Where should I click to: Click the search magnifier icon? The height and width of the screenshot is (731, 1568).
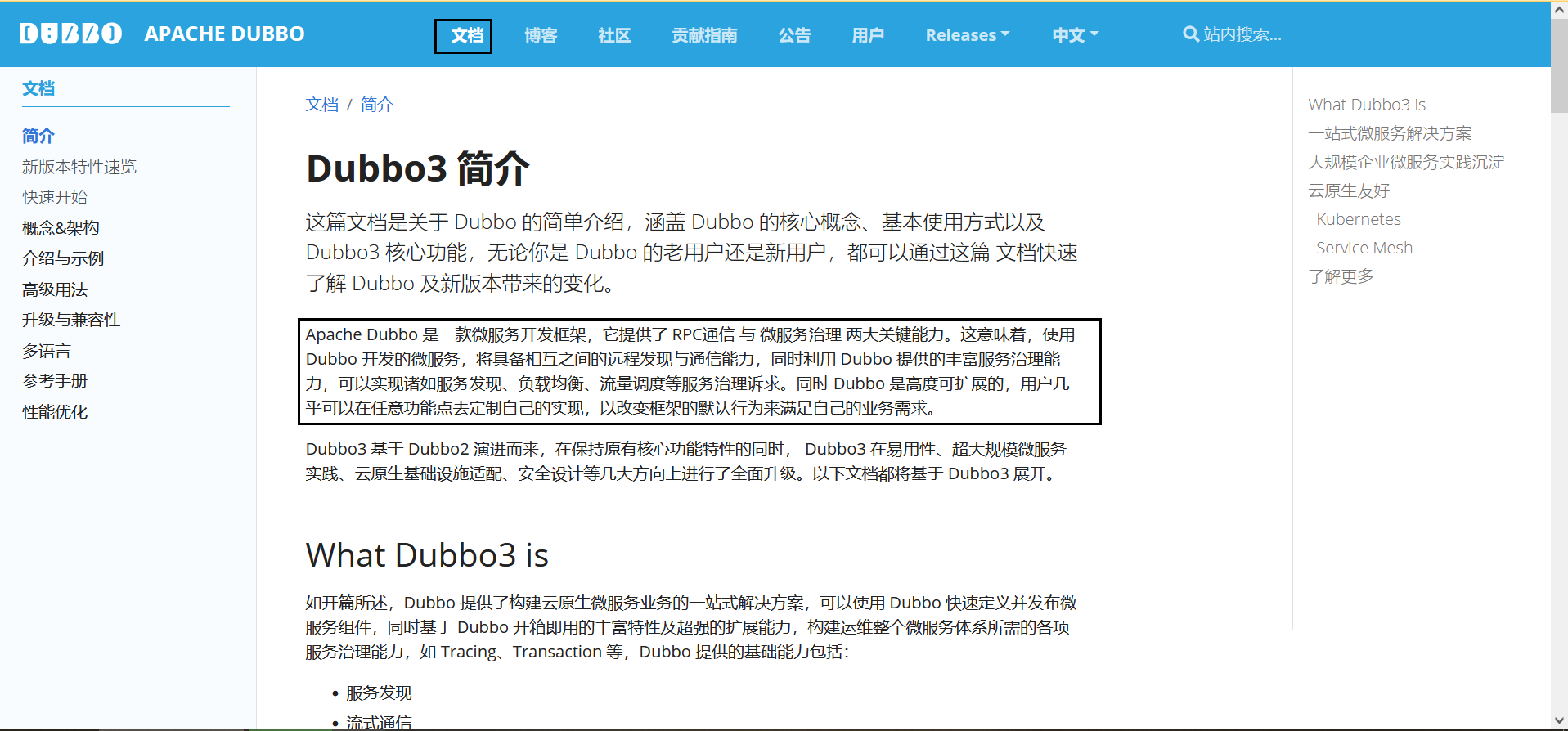(1191, 34)
